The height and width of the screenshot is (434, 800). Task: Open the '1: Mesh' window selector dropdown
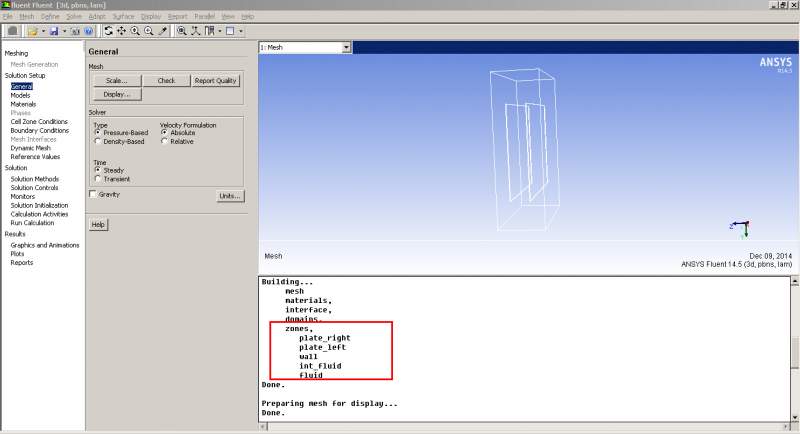coord(346,47)
